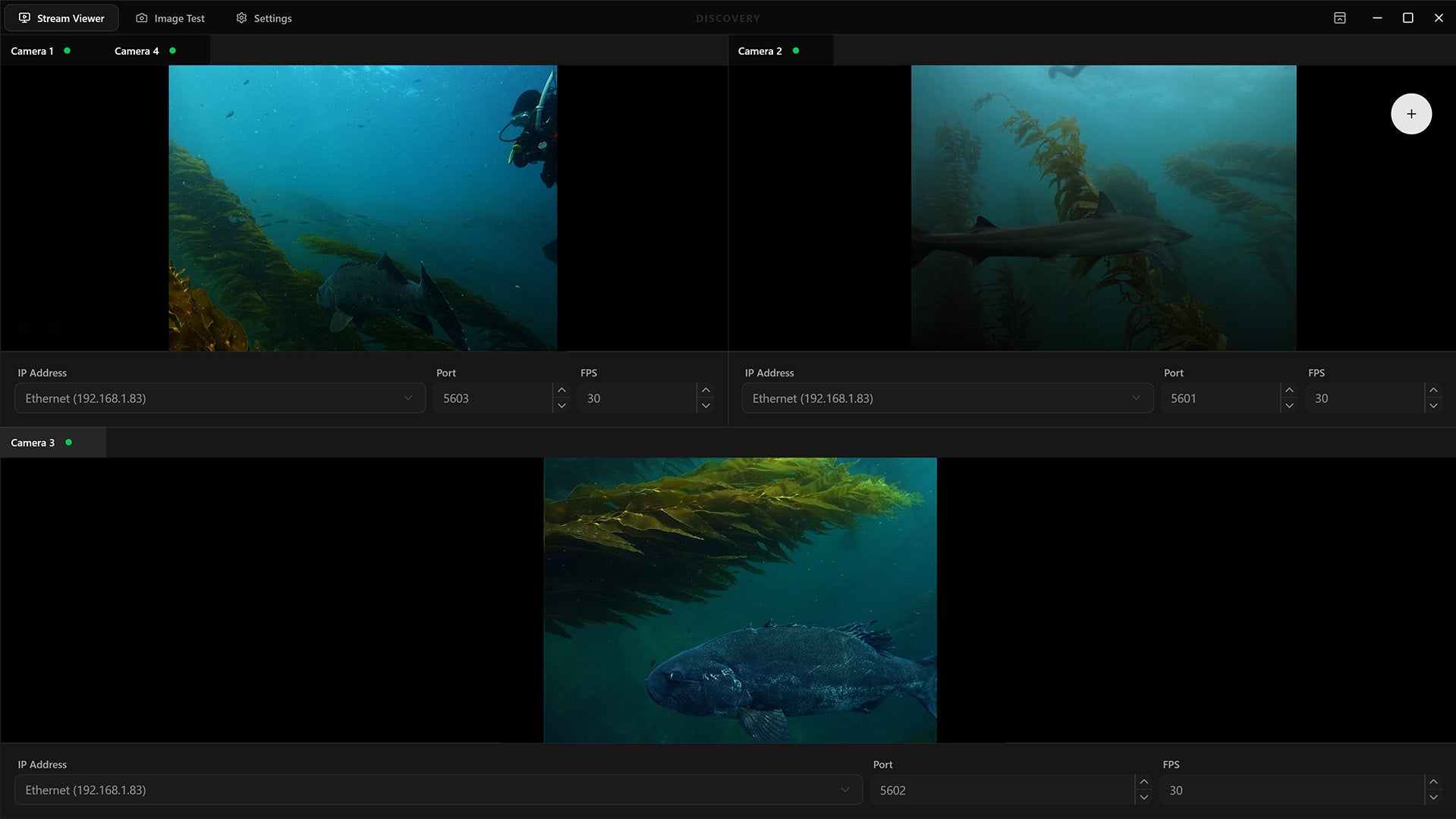Expand Camera 2 IP Address dropdown
Screen dimensions: 1456x819
pos(1136,398)
